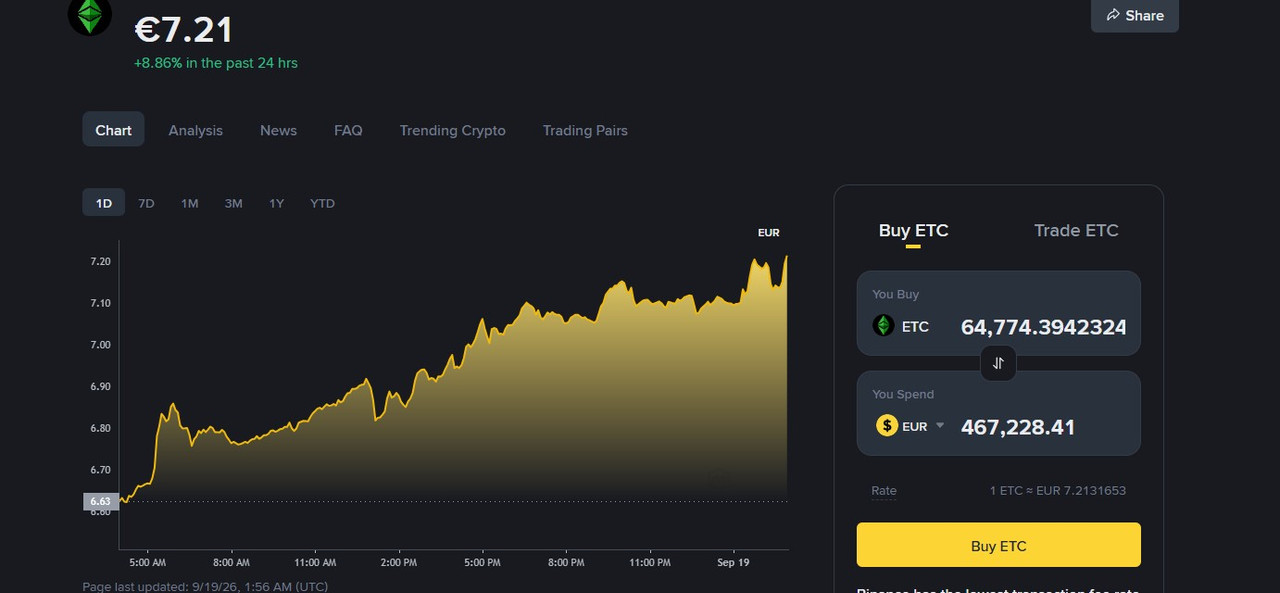Click the swap currencies arrows icon
1280x593 pixels.
pos(998,363)
